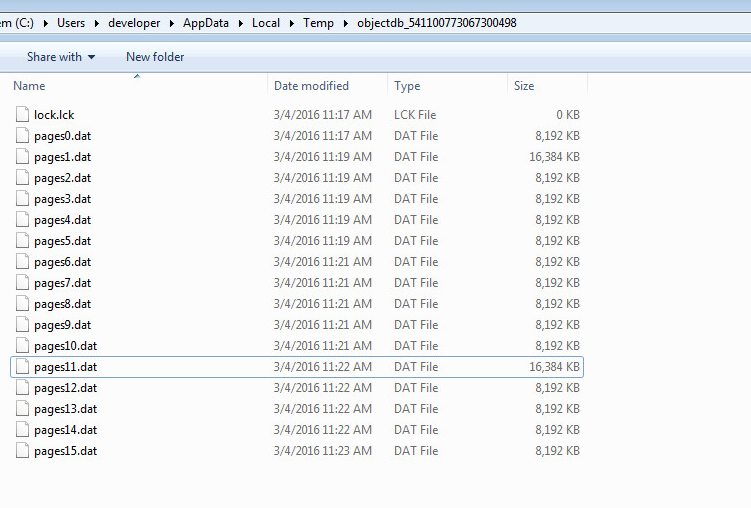Go to Local folder in address bar

click(266, 23)
